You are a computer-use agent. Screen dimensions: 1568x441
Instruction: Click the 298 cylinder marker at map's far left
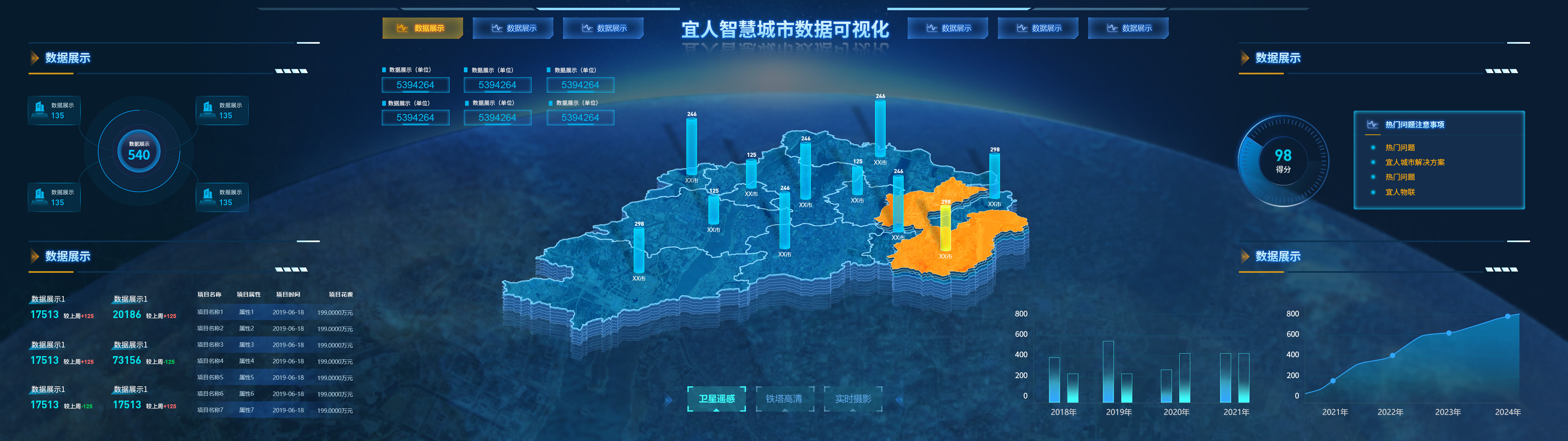[x=639, y=250]
